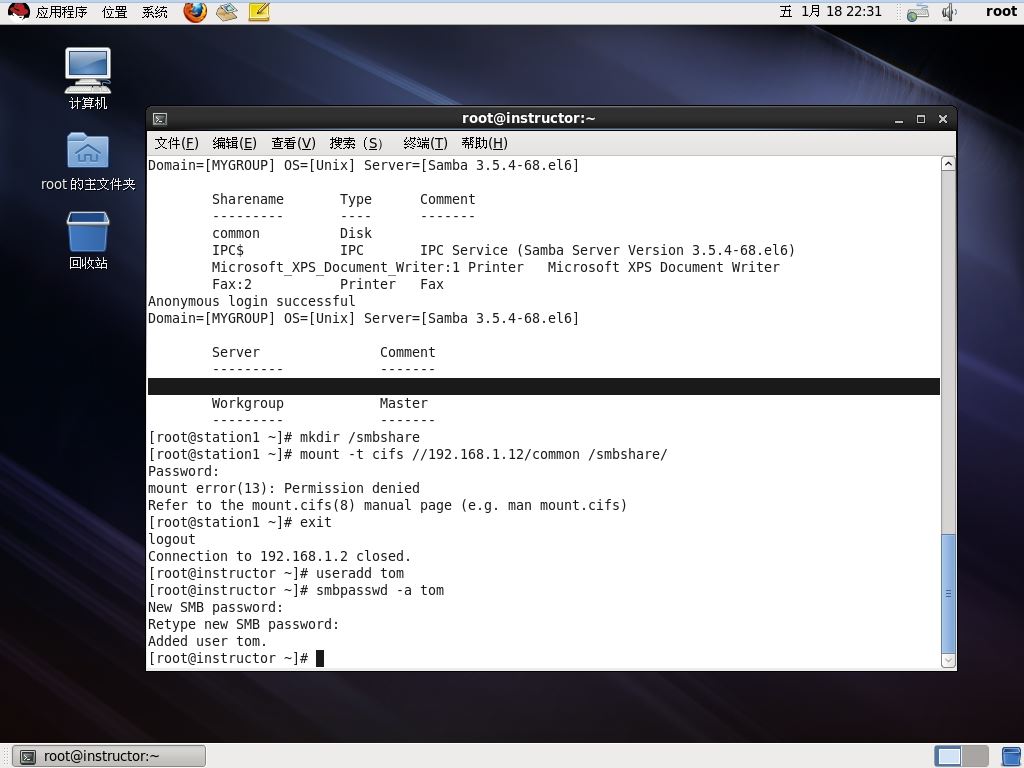
Task: Click the final prompt with the cursor
Action: (x=236, y=658)
